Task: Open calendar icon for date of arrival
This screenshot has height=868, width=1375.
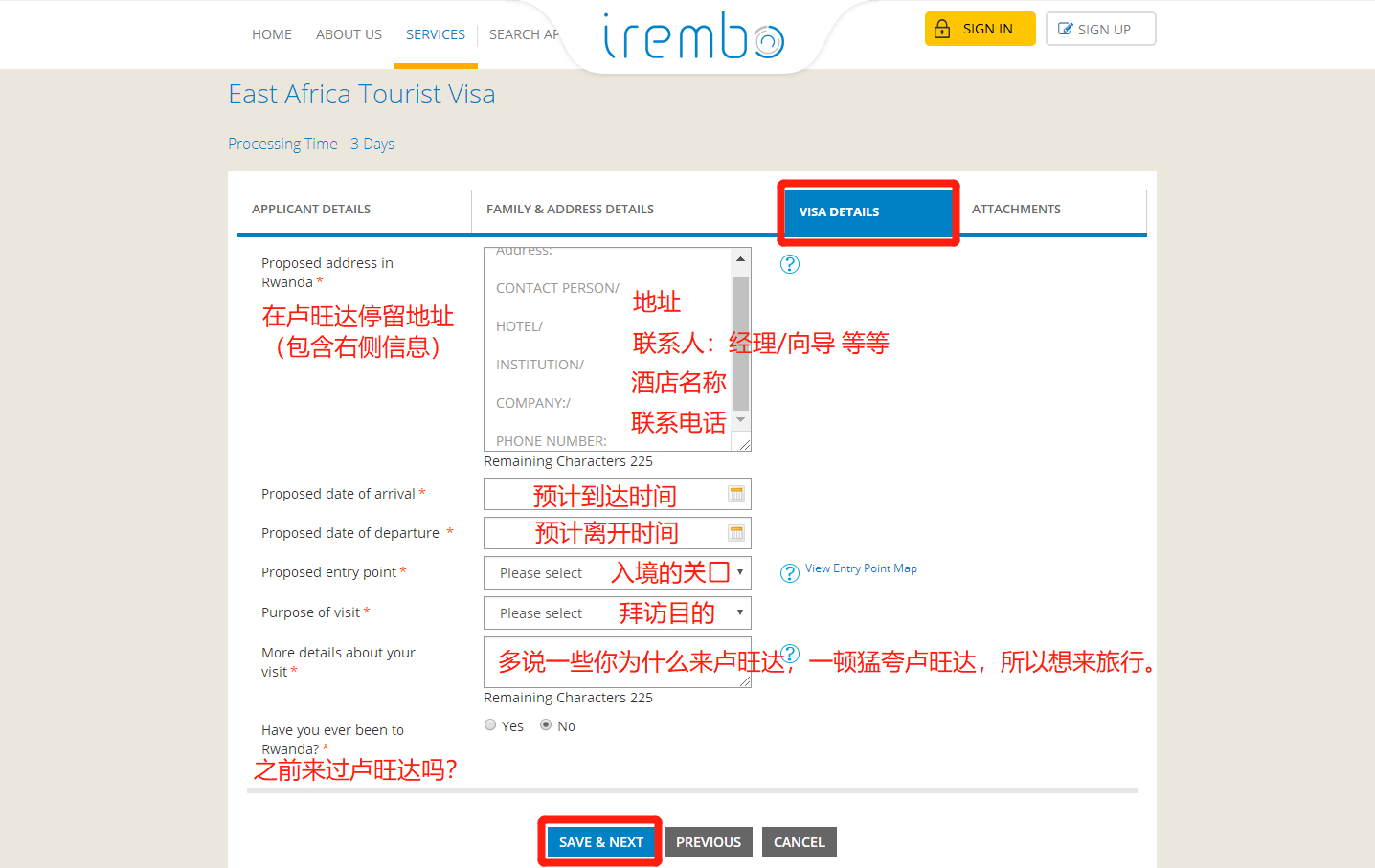Action: click(x=736, y=494)
